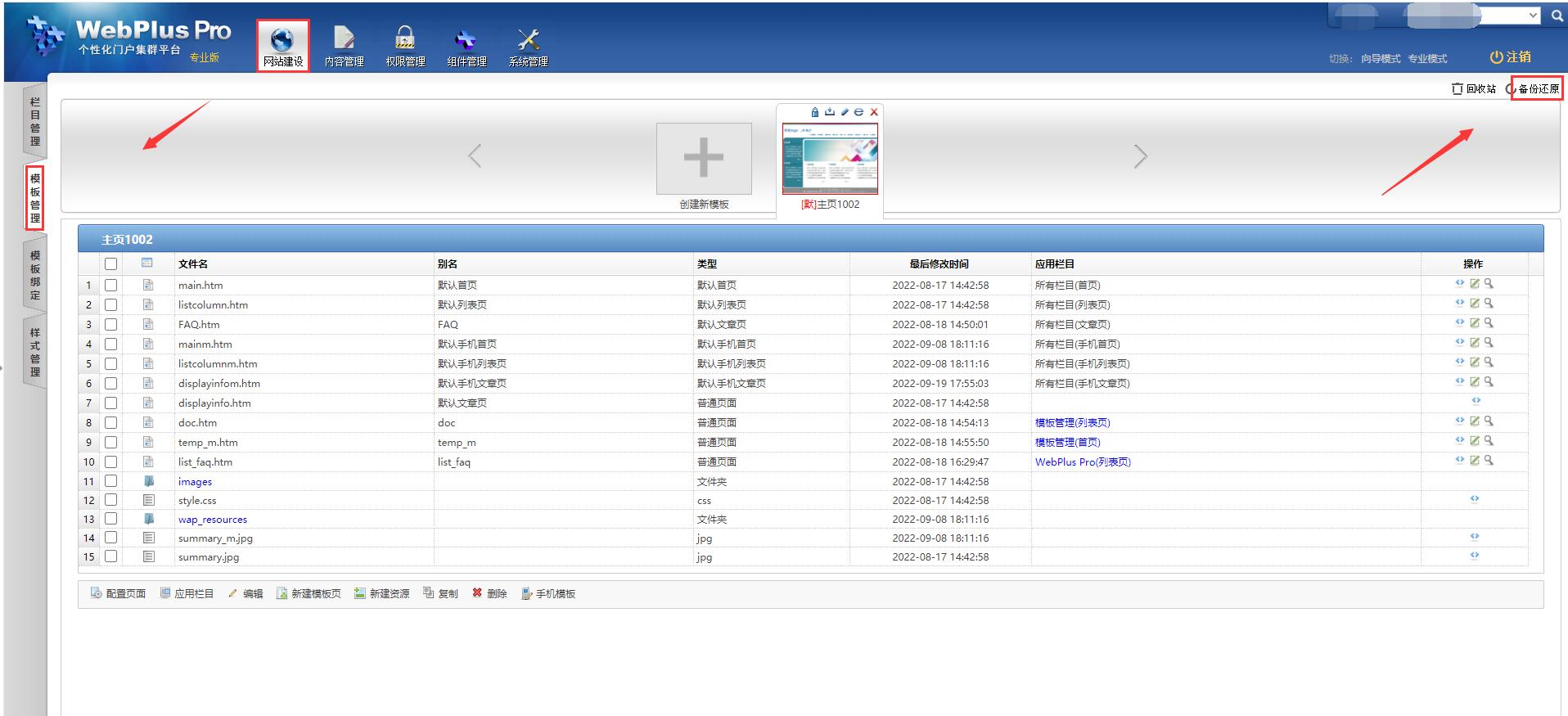
Task: Click the 权限管理 lock icon
Action: 405,38
